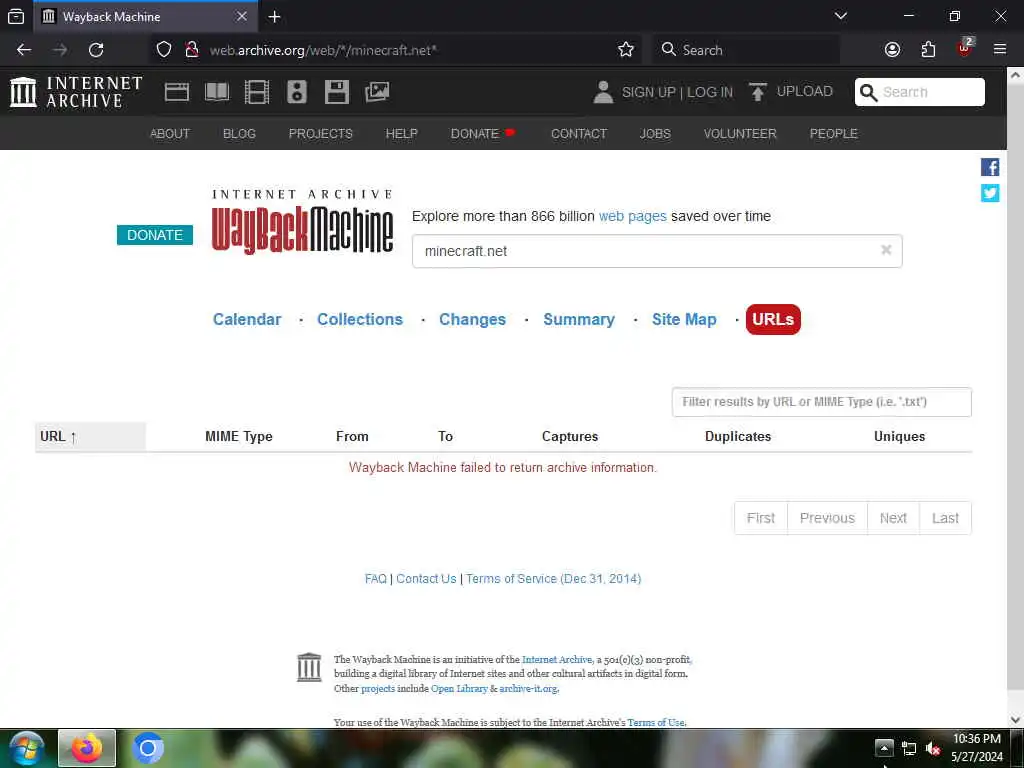This screenshot has height=768, width=1024.
Task: Open Terms of Service link
Action: coord(553,579)
